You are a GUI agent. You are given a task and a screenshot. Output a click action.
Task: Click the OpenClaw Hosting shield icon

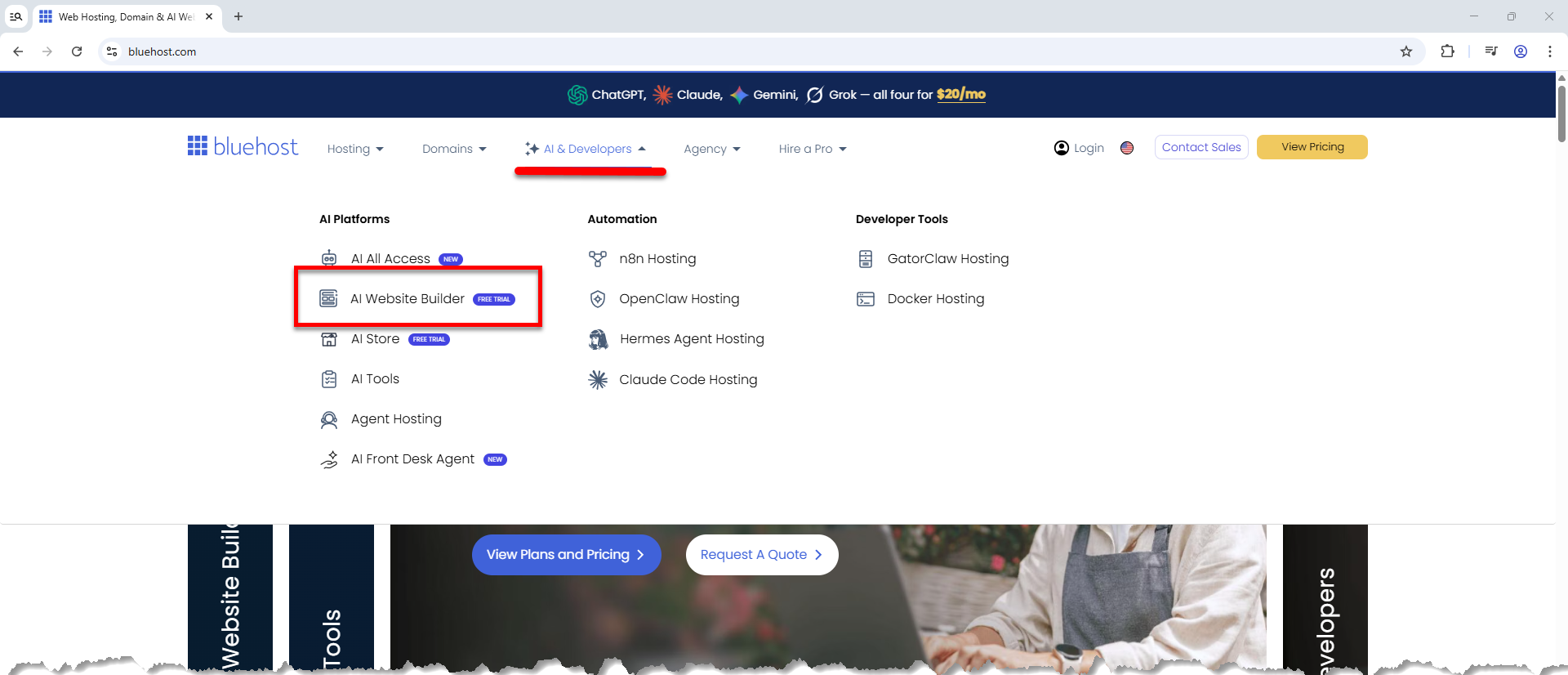(598, 298)
